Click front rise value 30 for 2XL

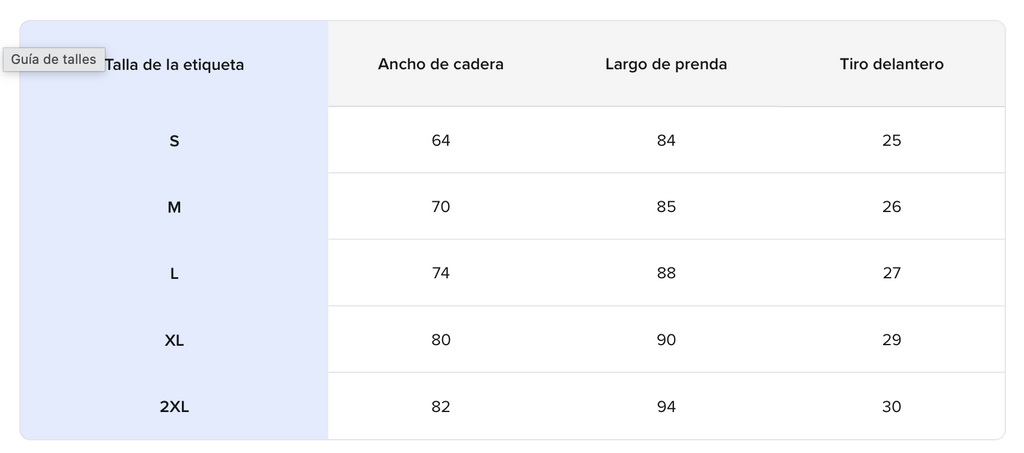coord(891,407)
